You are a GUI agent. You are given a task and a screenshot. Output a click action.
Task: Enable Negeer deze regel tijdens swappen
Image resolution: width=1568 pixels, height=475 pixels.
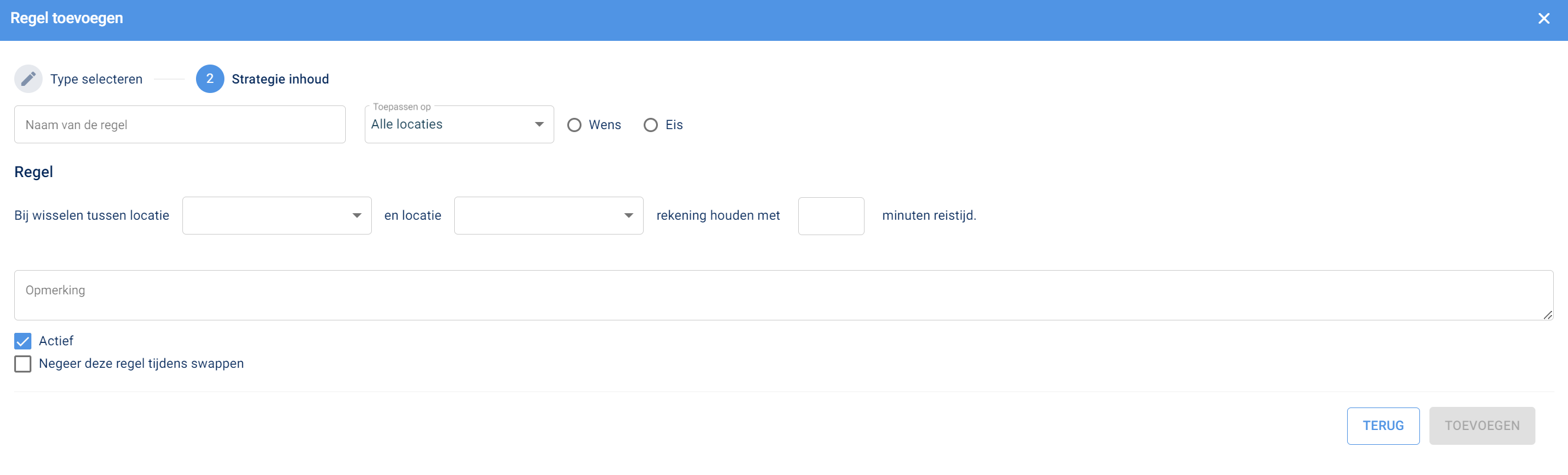click(23, 364)
